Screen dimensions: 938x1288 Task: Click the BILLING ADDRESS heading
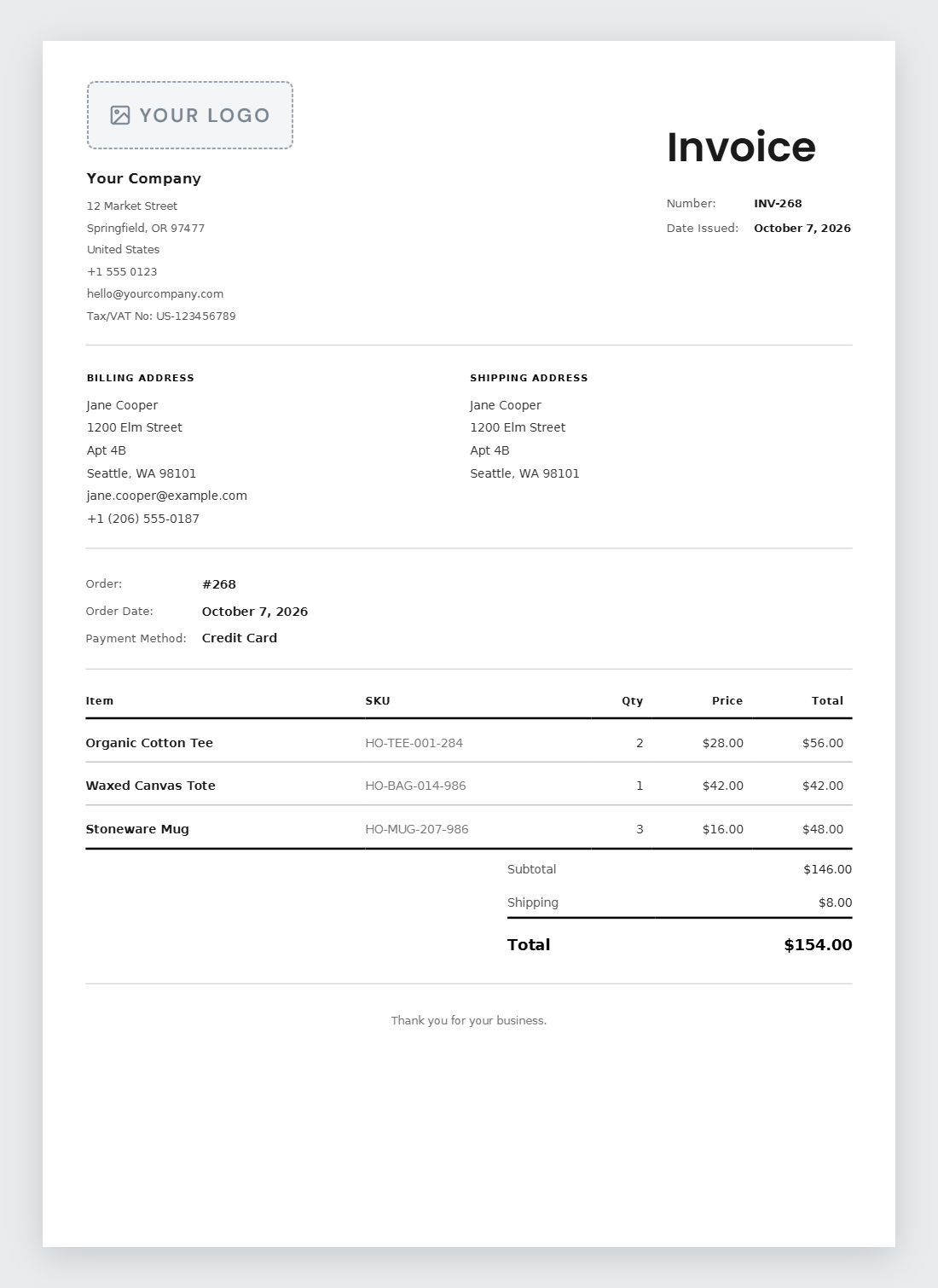point(141,378)
